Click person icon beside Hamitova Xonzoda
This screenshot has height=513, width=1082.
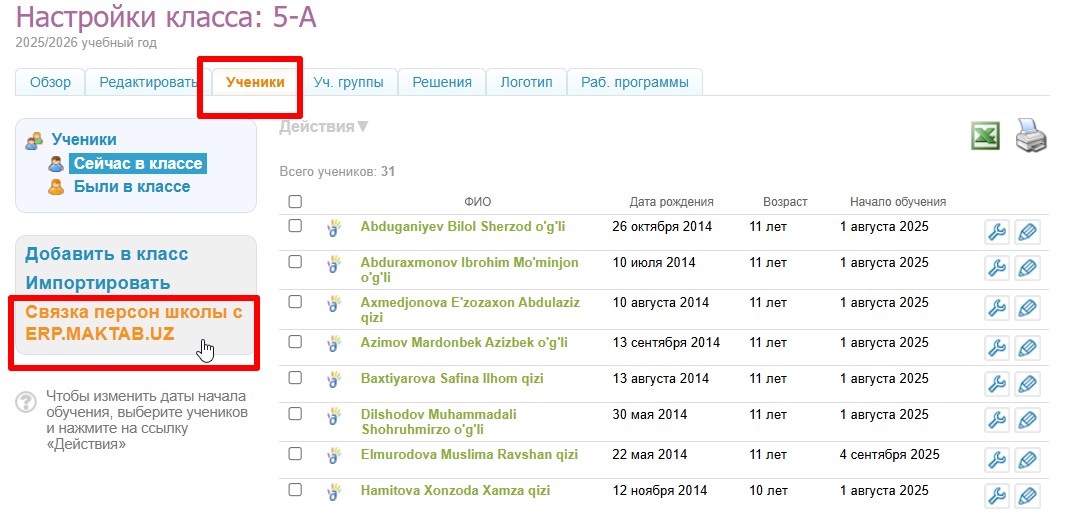(x=335, y=491)
